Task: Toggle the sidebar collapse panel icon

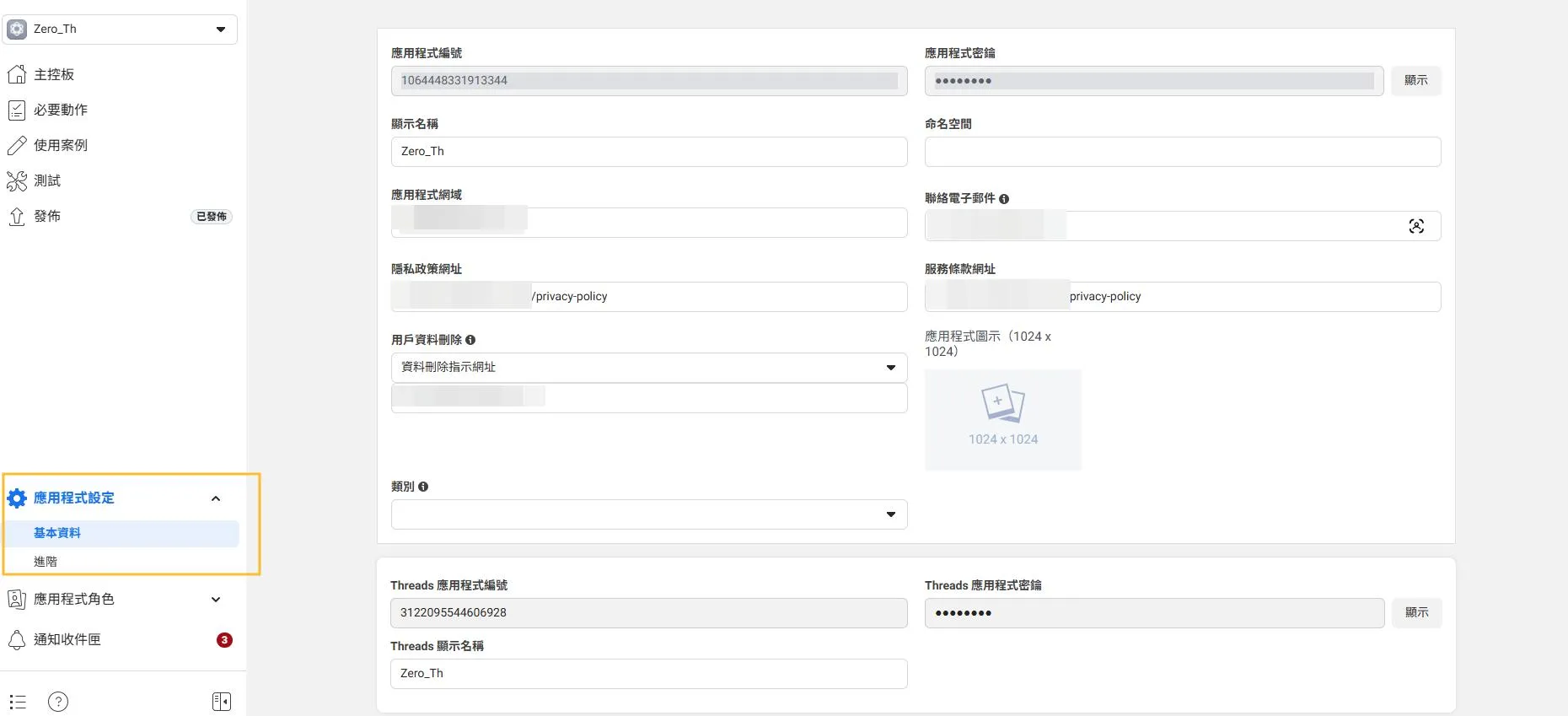Action: point(222,702)
